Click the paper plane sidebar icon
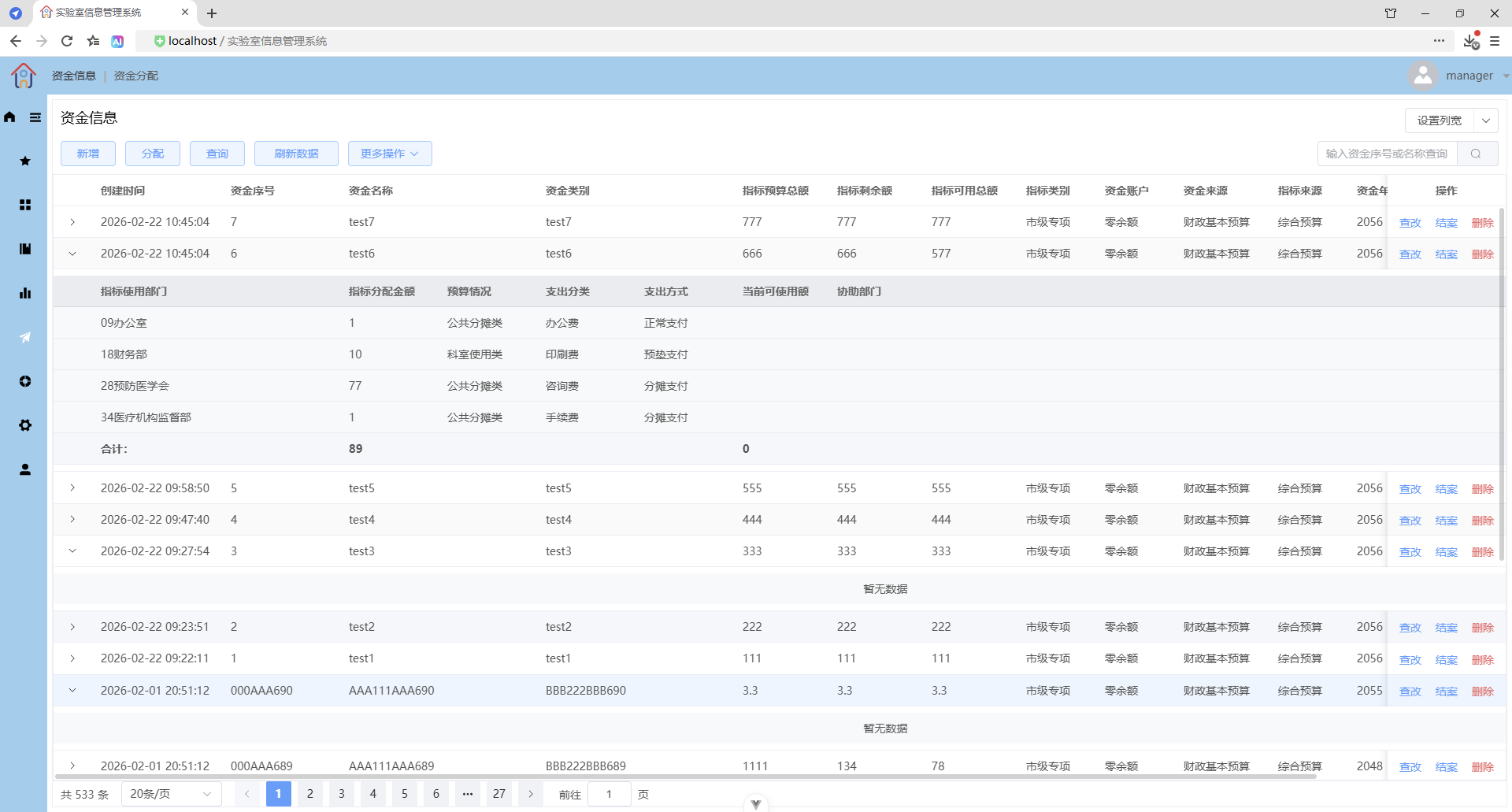This screenshot has height=812, width=1512. (x=25, y=337)
